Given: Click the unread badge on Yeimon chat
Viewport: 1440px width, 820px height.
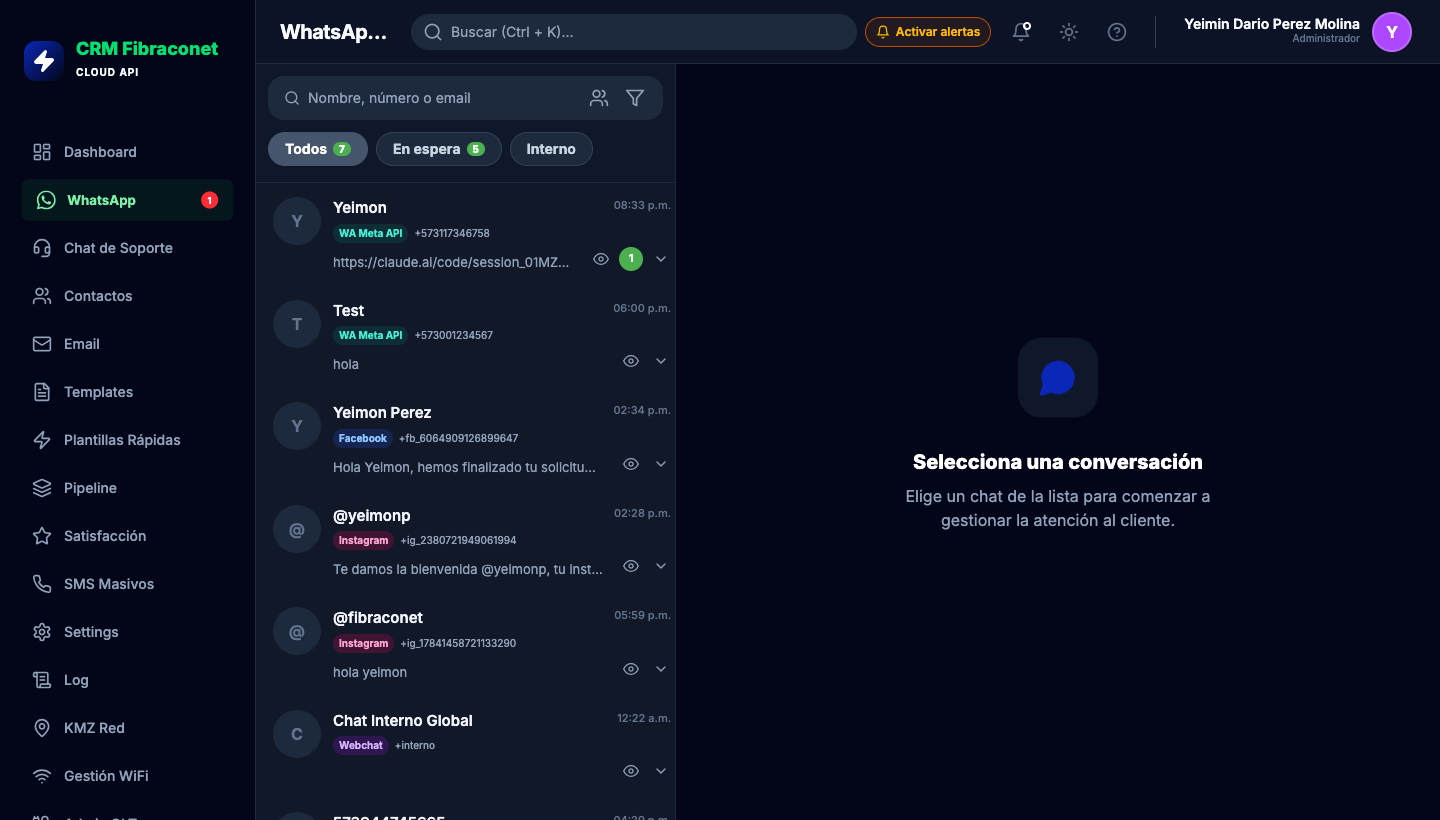Looking at the screenshot, I should click(631, 259).
